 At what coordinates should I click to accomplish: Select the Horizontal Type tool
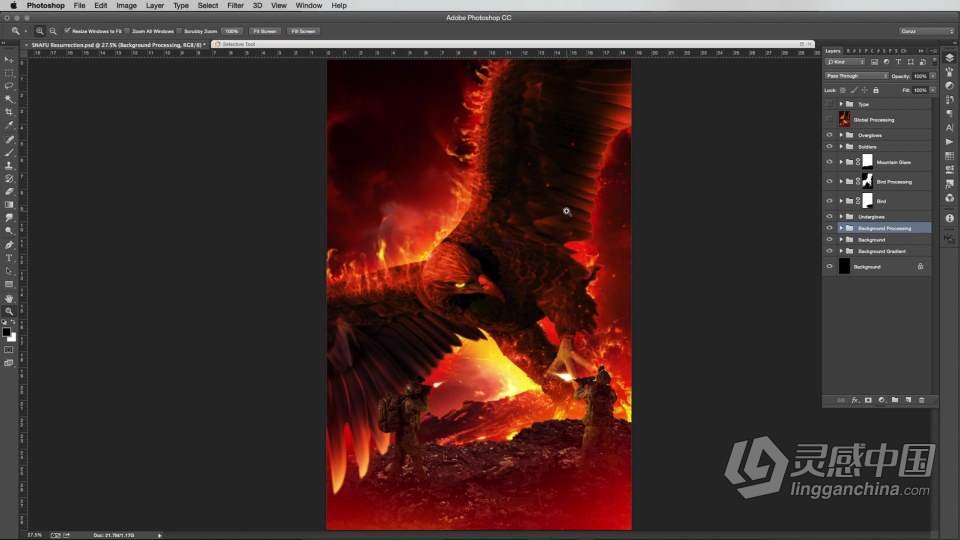click(x=9, y=258)
